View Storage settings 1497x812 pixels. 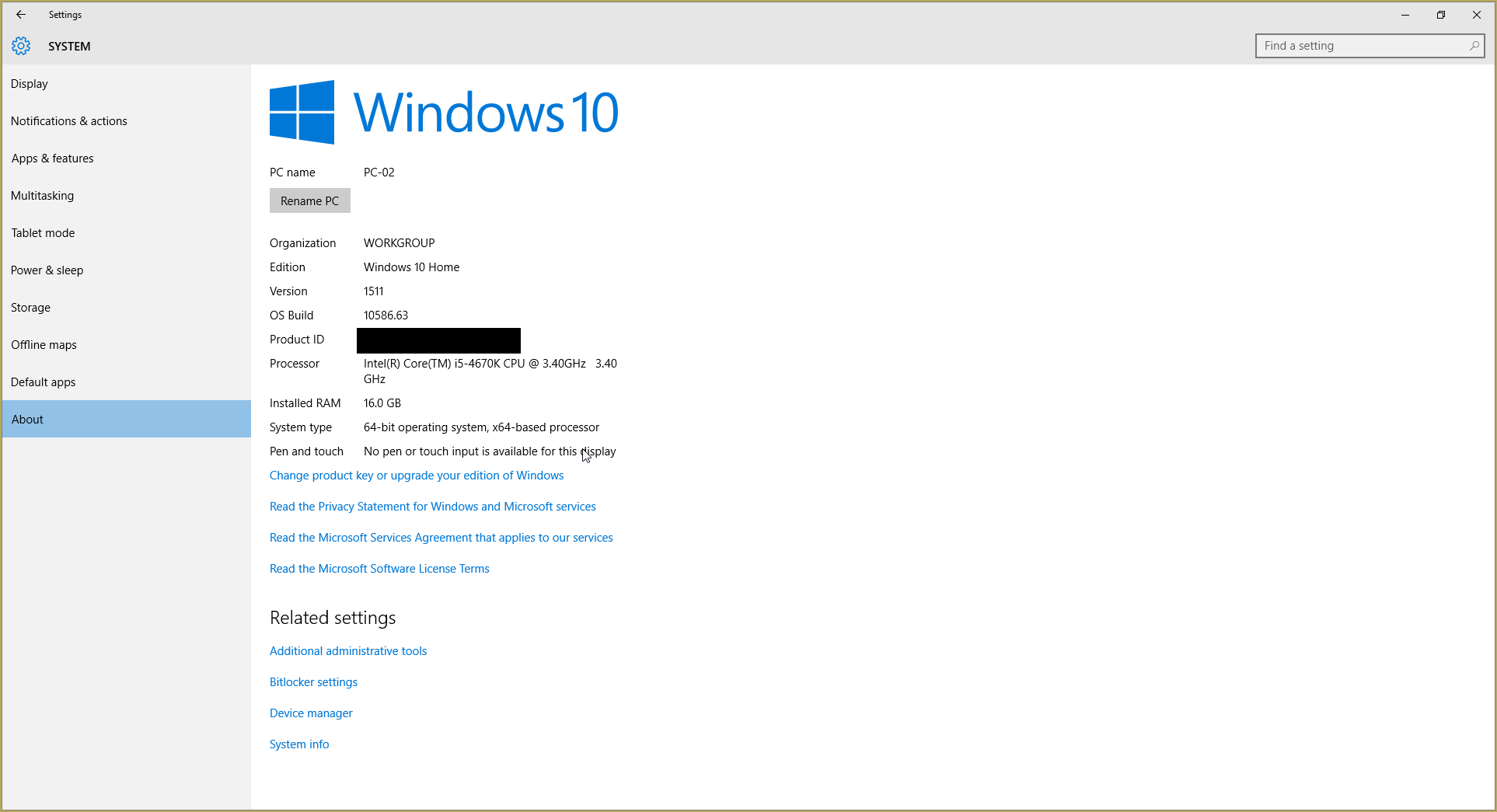[x=30, y=307]
